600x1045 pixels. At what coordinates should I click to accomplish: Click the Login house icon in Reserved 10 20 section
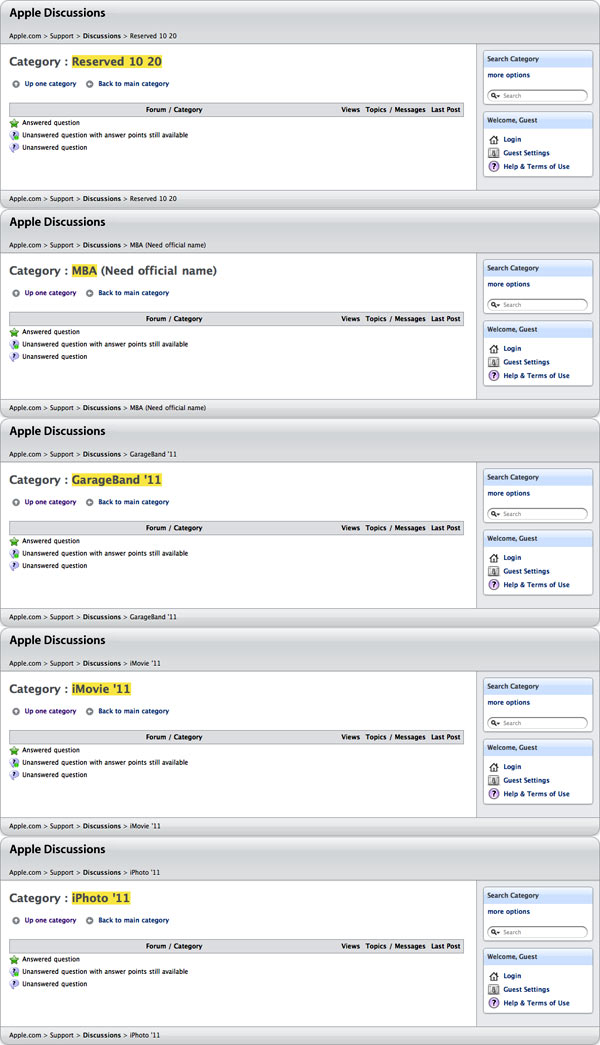click(494, 140)
